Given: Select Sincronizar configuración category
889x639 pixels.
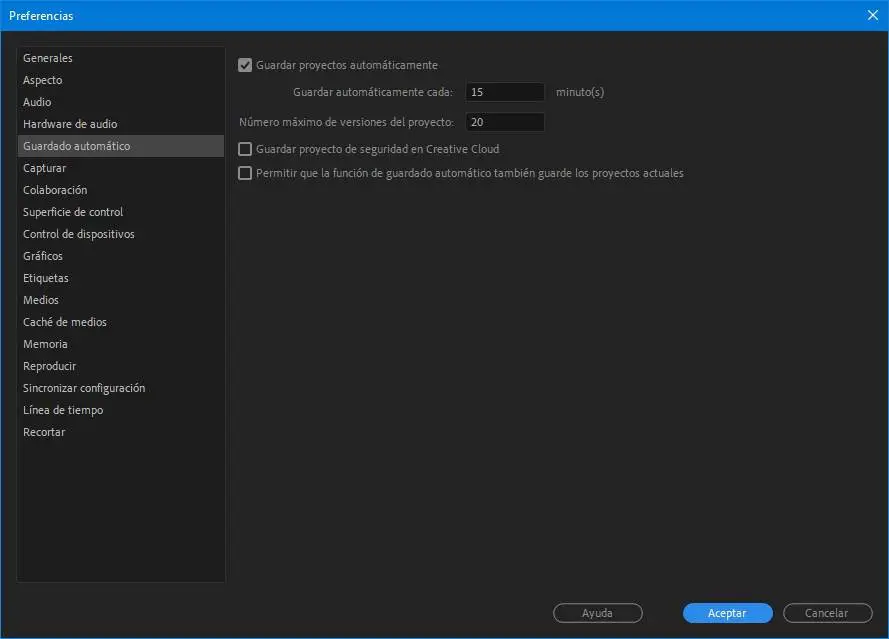Looking at the screenshot, I should coord(121,388).
